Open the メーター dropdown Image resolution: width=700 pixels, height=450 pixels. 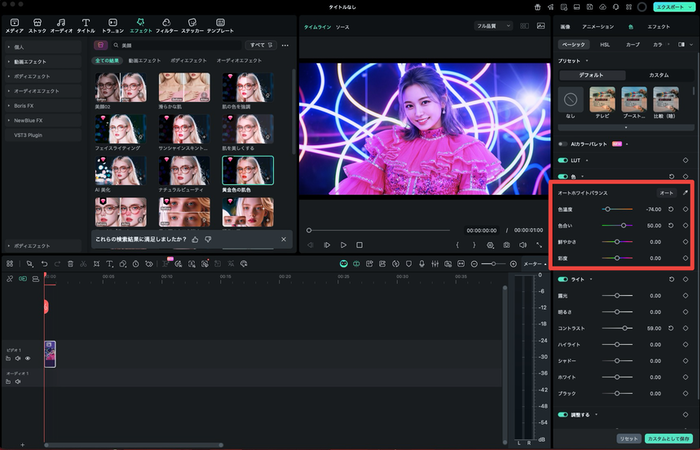(x=534, y=264)
